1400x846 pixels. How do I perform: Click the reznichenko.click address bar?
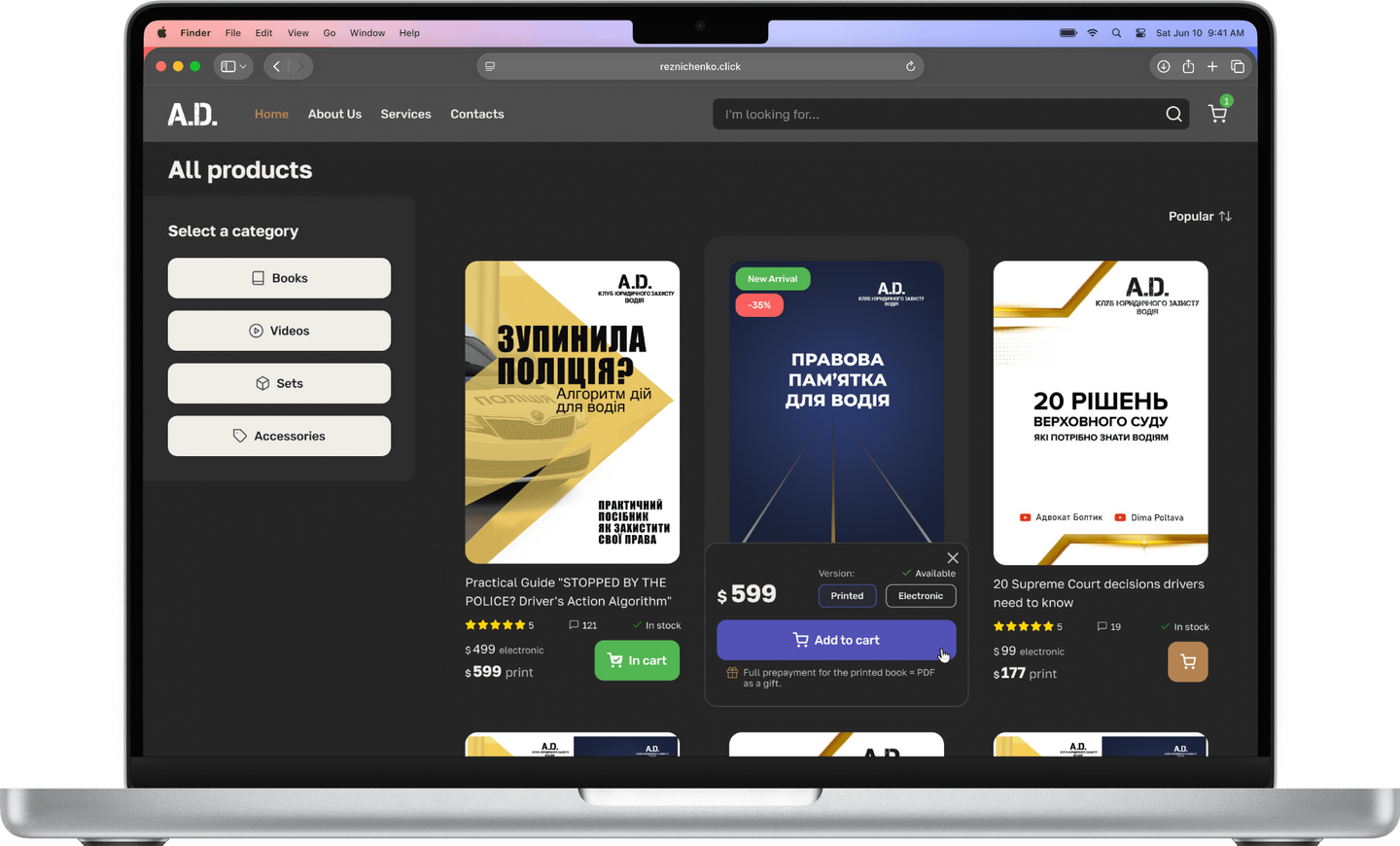tap(700, 66)
